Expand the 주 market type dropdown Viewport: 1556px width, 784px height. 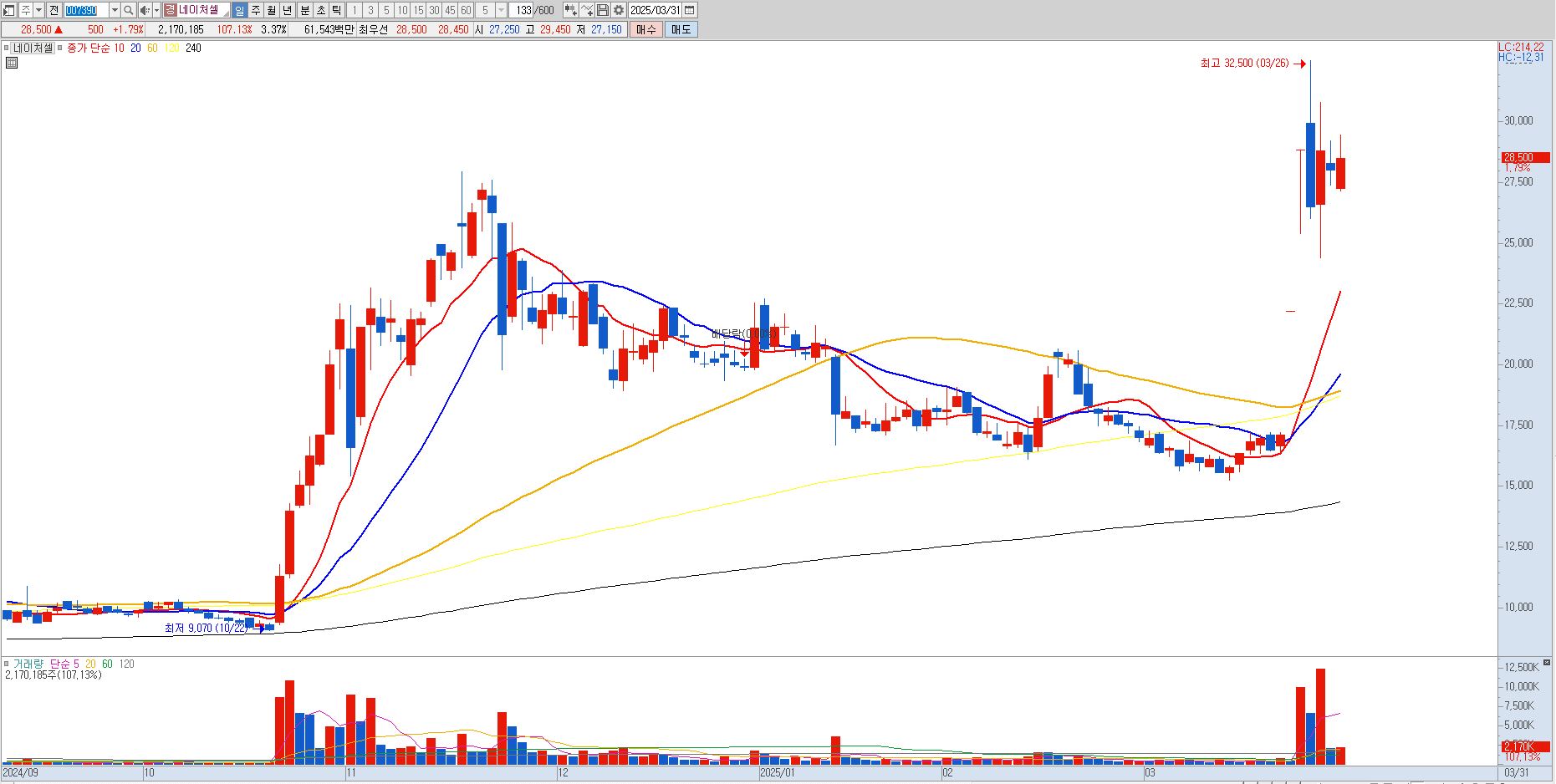pos(39,10)
